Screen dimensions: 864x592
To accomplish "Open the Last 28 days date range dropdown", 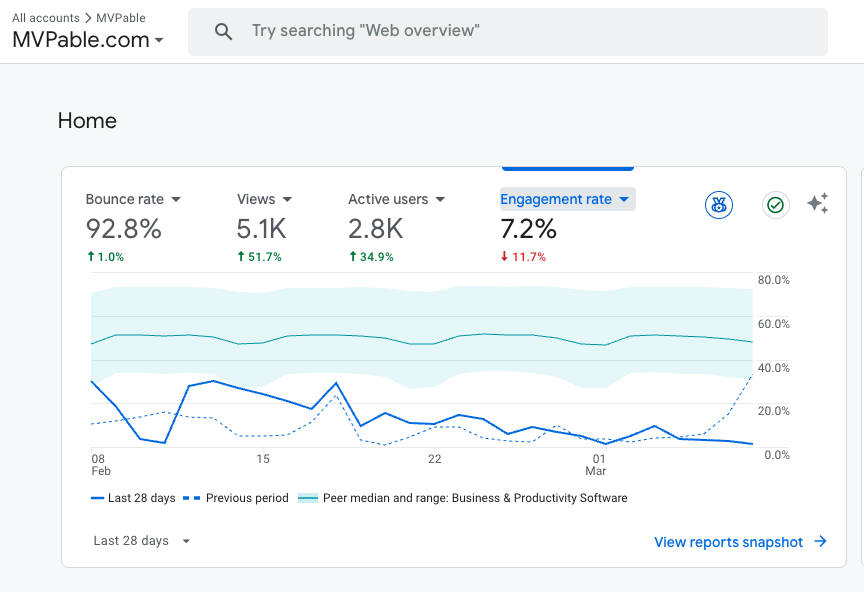I will pos(142,541).
